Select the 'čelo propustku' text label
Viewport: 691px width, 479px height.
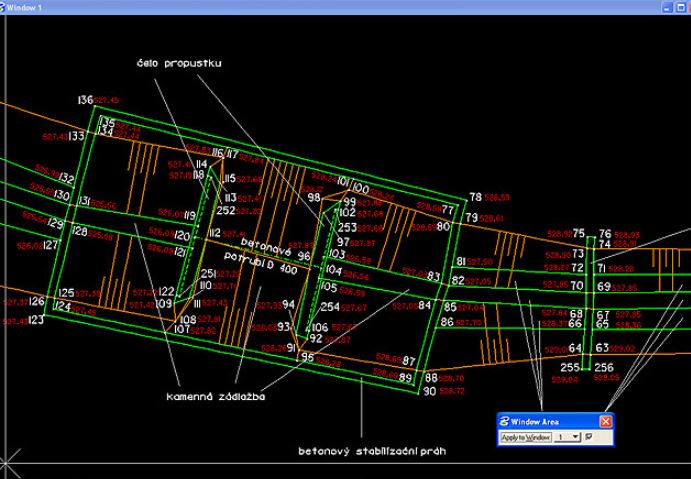coord(179,63)
